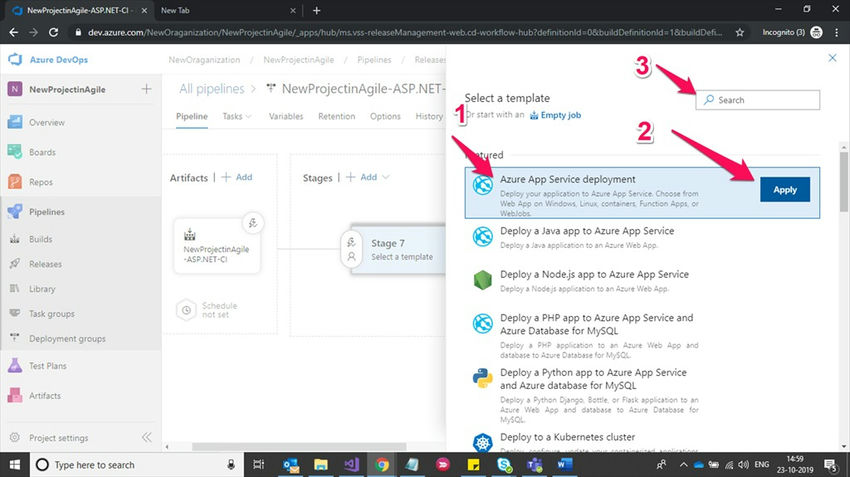This screenshot has height=477, width=850.
Task: Click the template Search field
Action: pos(757,100)
